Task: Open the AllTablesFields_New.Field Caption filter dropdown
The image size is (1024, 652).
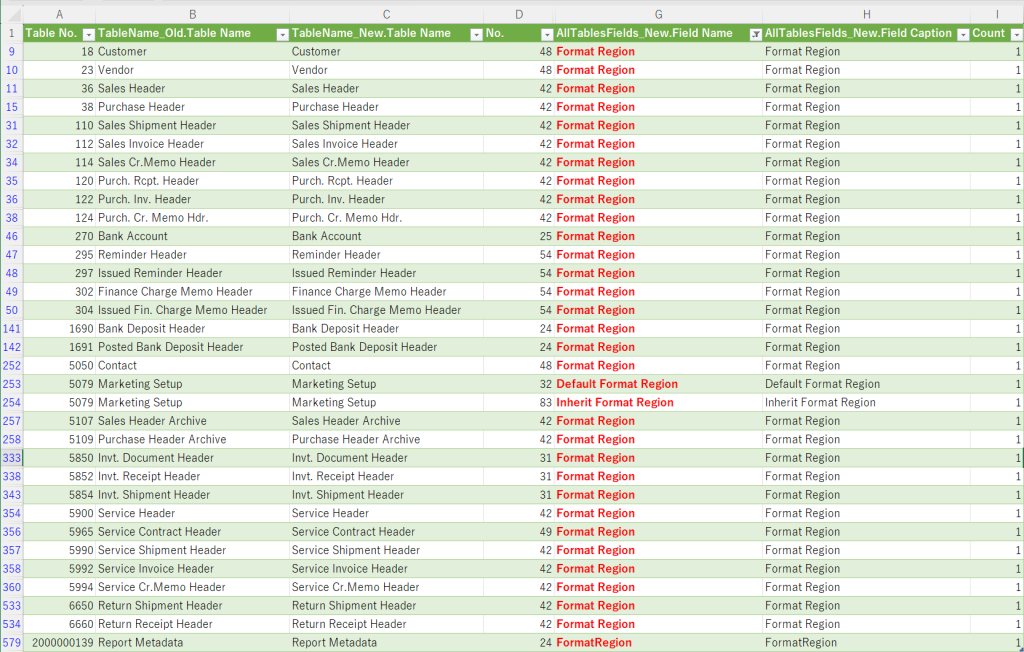Action: click(x=963, y=35)
